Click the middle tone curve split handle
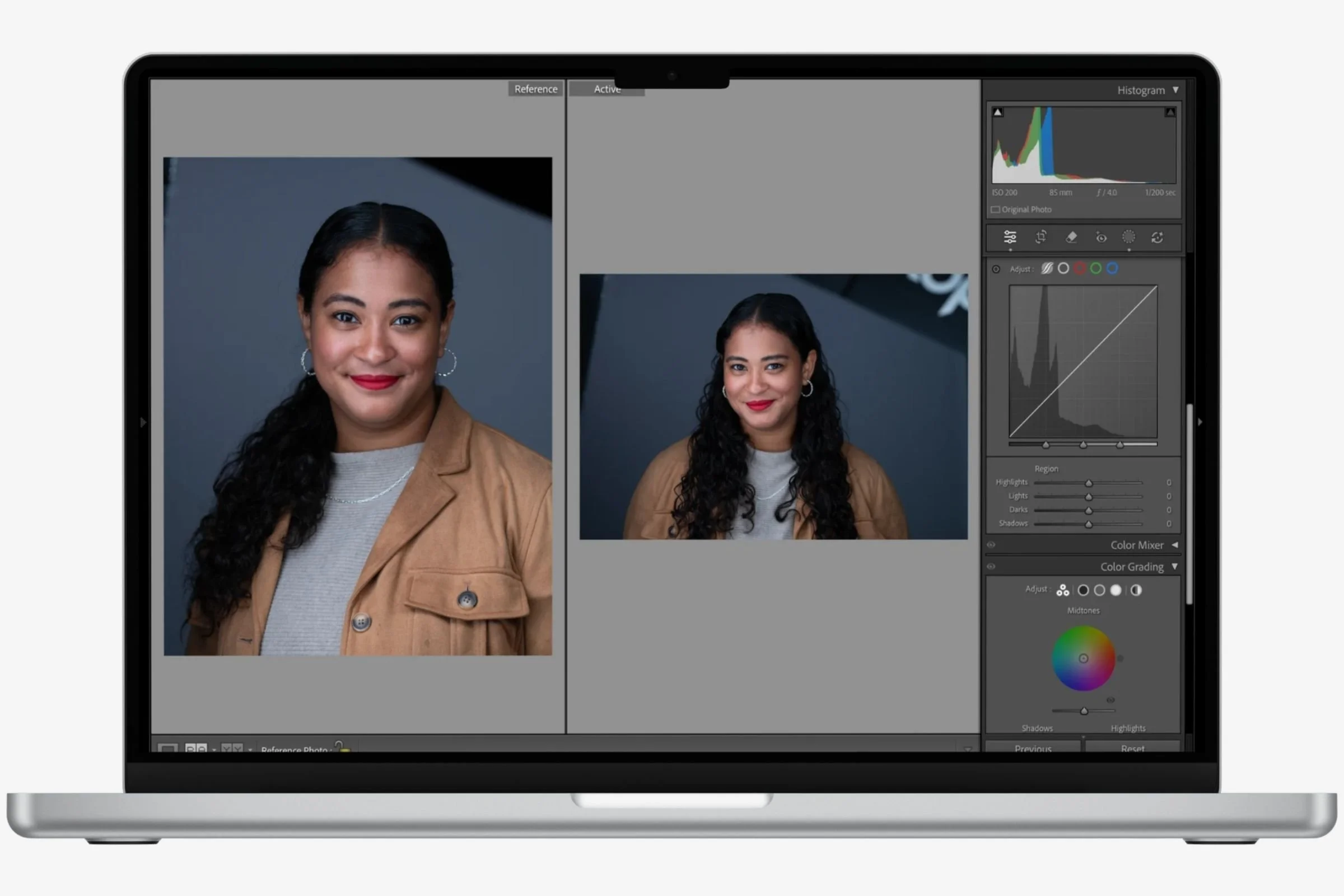1344x896 pixels. [1083, 445]
